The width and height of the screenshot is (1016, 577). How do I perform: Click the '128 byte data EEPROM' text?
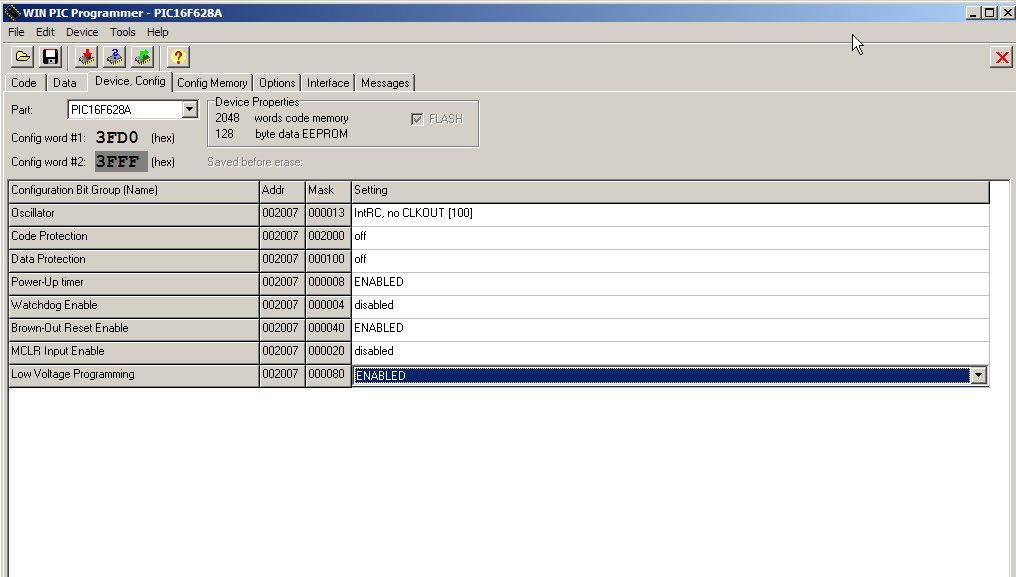coord(282,134)
